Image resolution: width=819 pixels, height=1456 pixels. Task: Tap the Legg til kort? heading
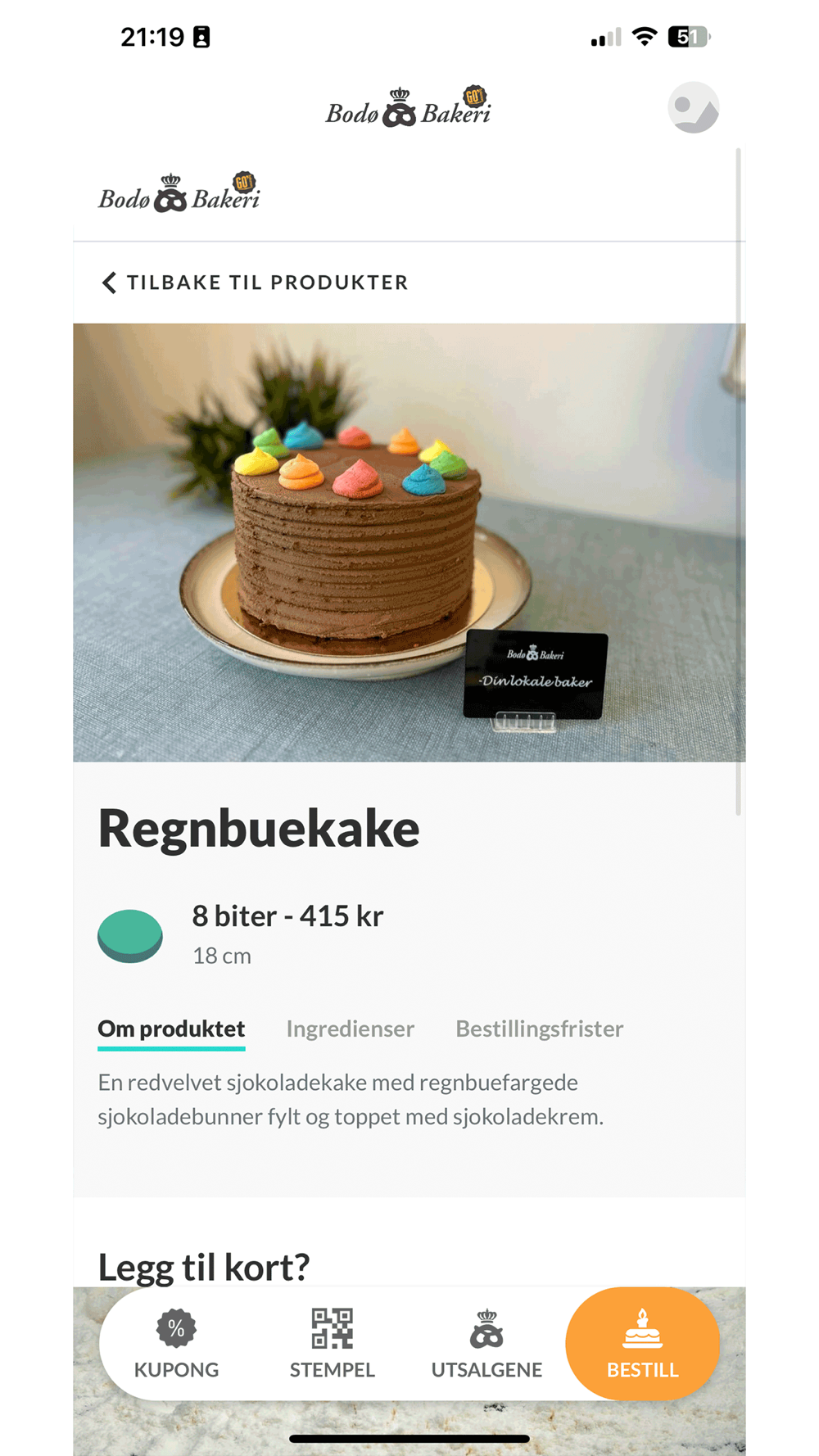(204, 1267)
